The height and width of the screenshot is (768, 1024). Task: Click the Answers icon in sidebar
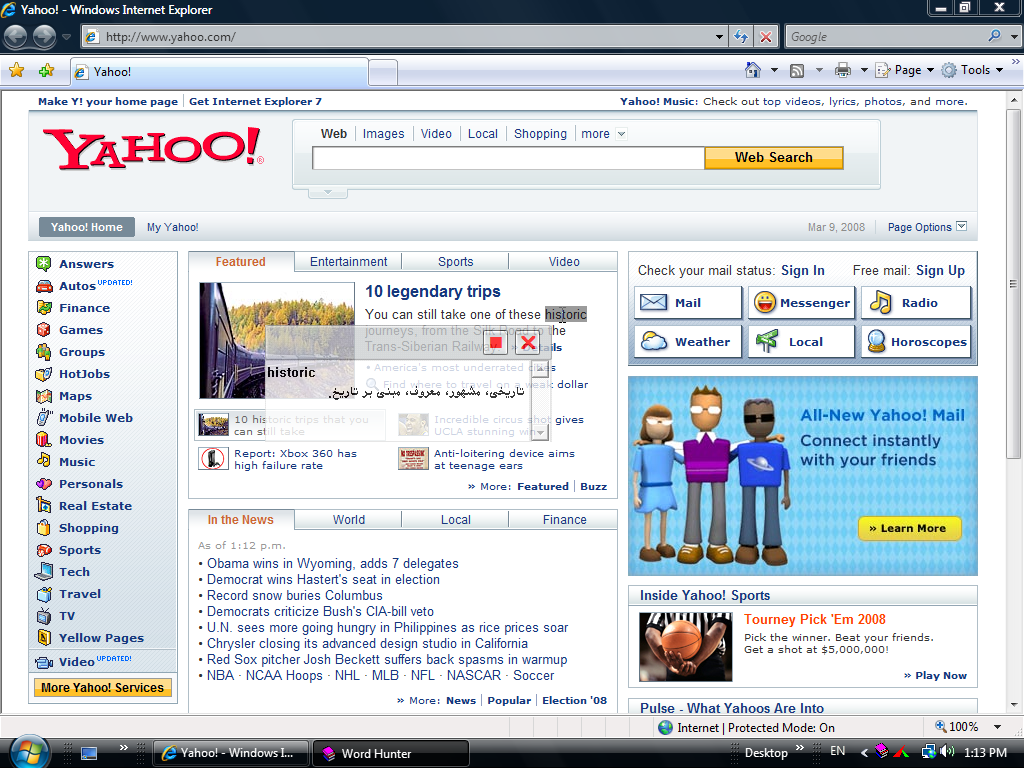[x=44, y=264]
